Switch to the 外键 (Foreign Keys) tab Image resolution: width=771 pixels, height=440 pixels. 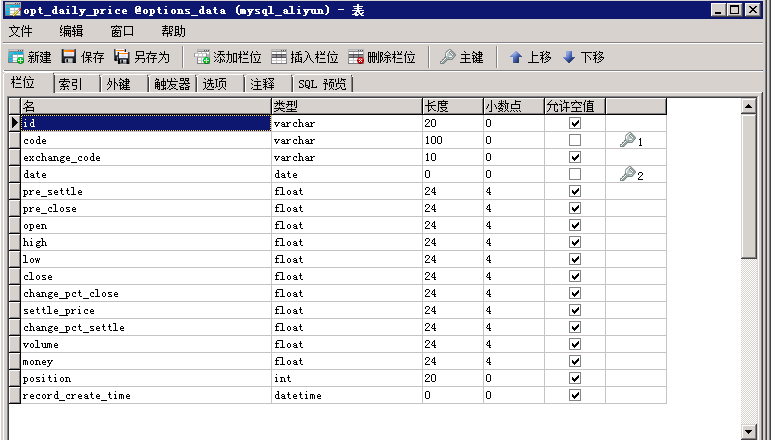click(124, 84)
